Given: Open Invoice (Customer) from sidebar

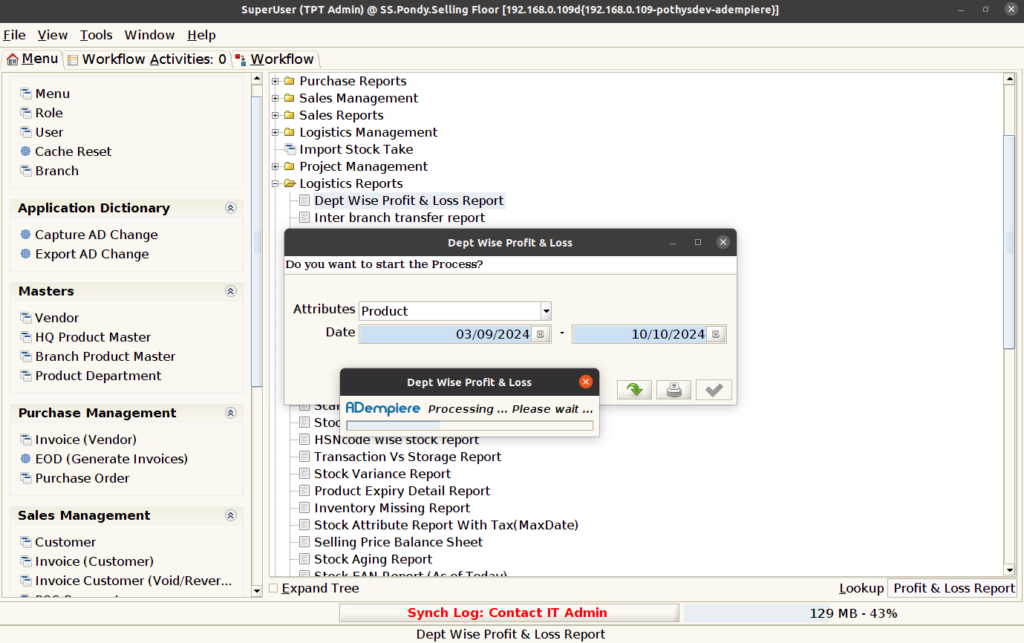Looking at the screenshot, I should (95, 561).
